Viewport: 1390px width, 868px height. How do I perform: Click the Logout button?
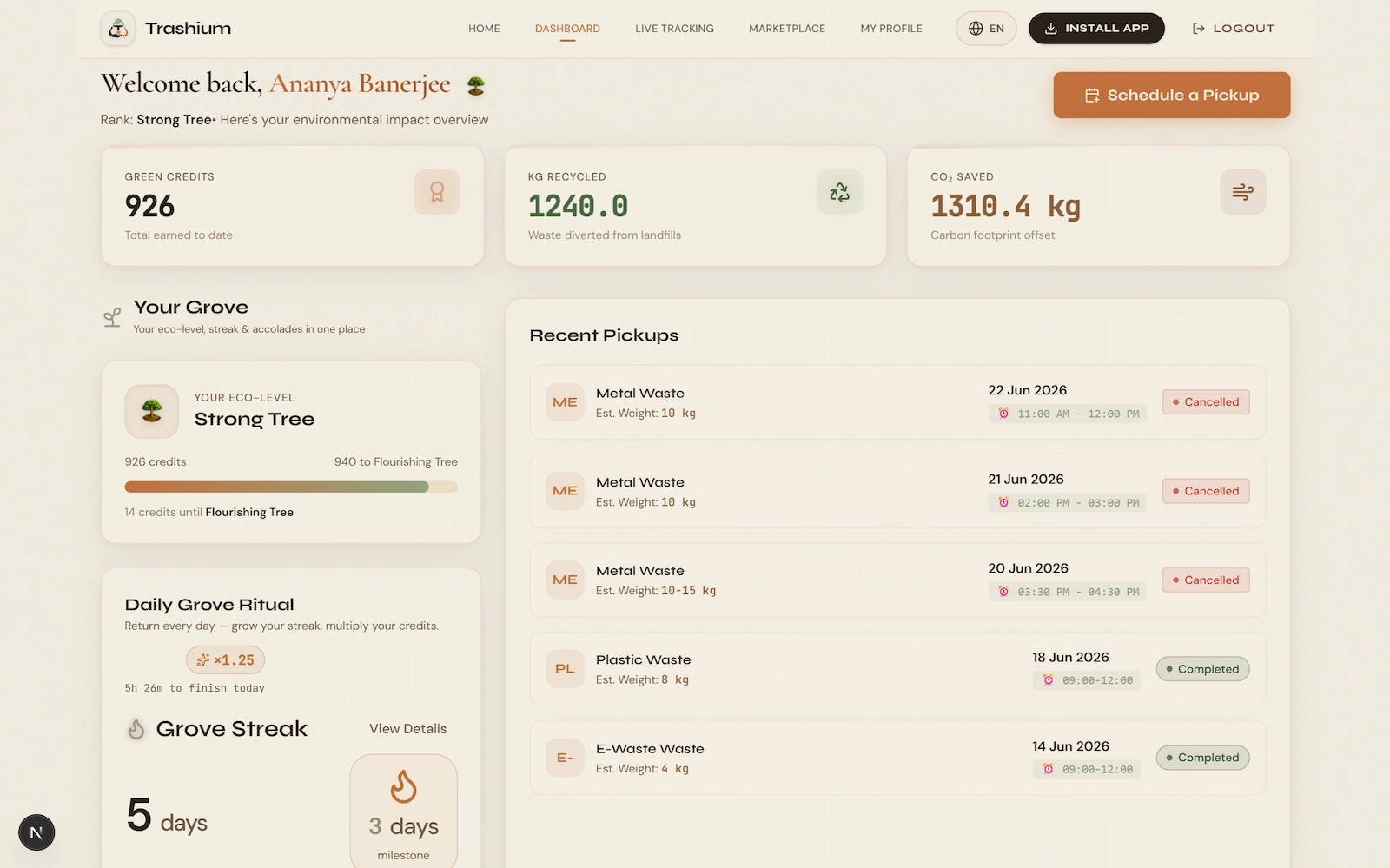pos(1233,29)
